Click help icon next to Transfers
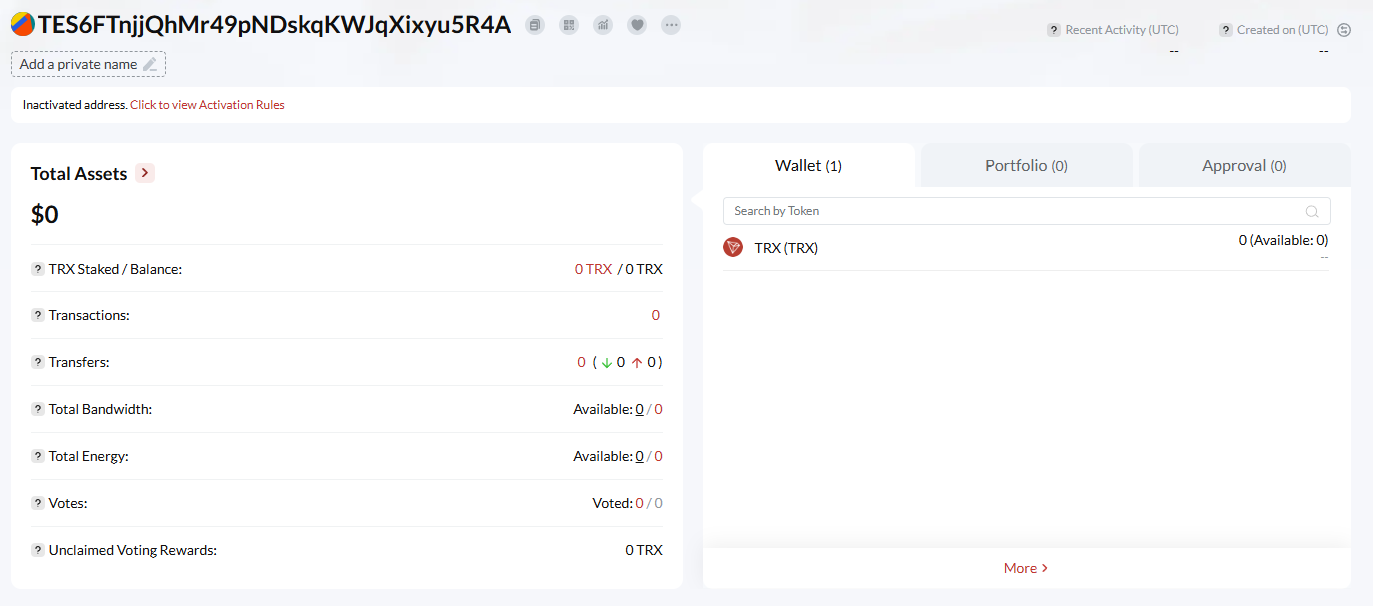Screen dimensions: 1373x606 (38, 362)
